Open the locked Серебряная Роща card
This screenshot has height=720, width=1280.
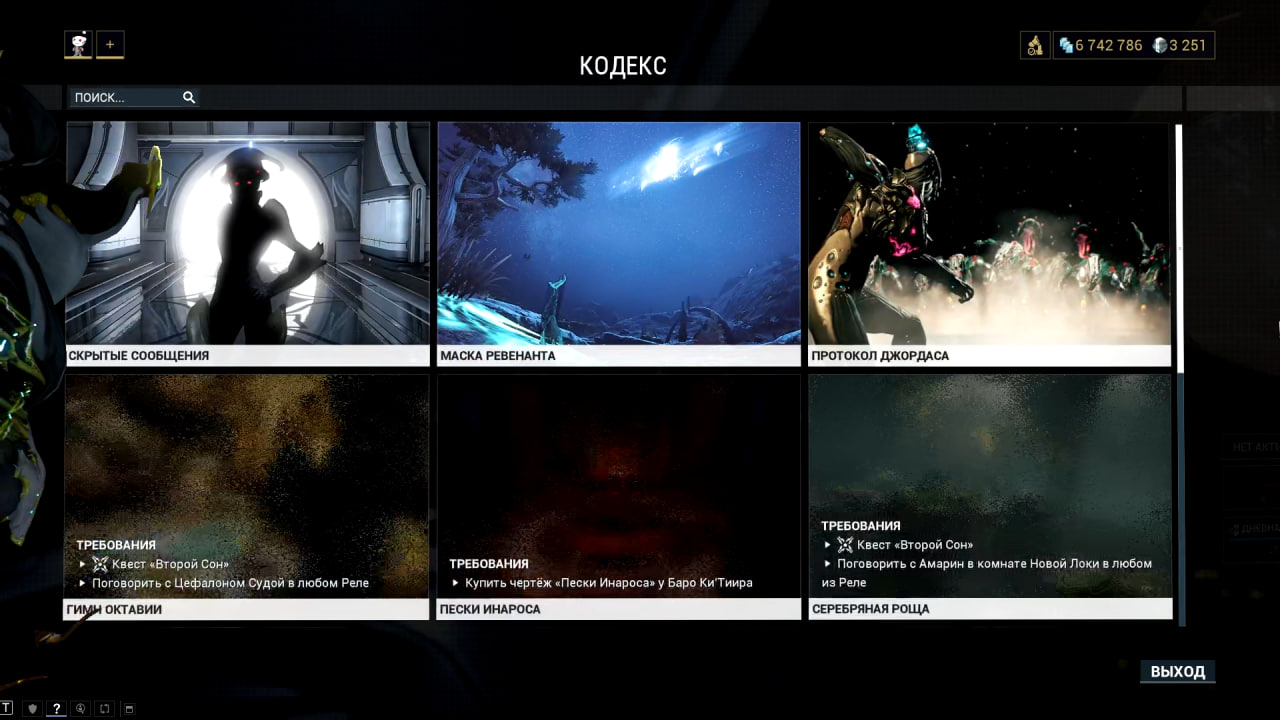click(990, 496)
